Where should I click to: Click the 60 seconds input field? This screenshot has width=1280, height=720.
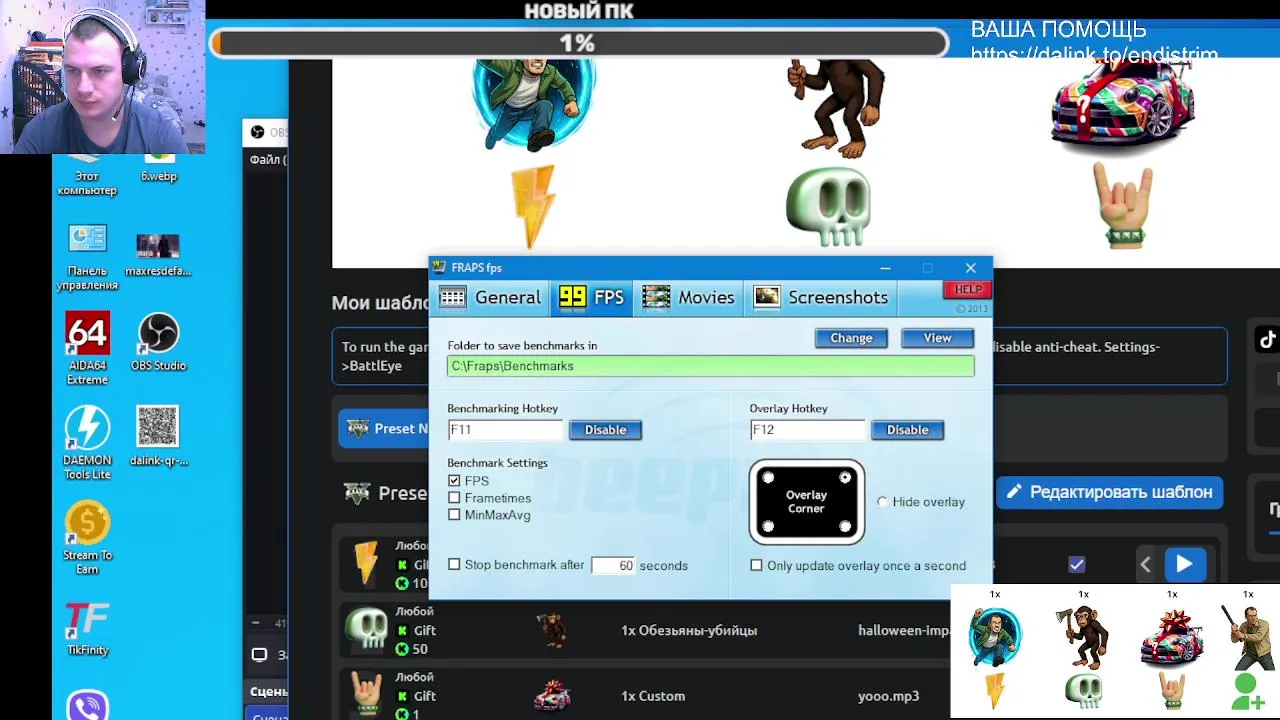tap(612, 566)
